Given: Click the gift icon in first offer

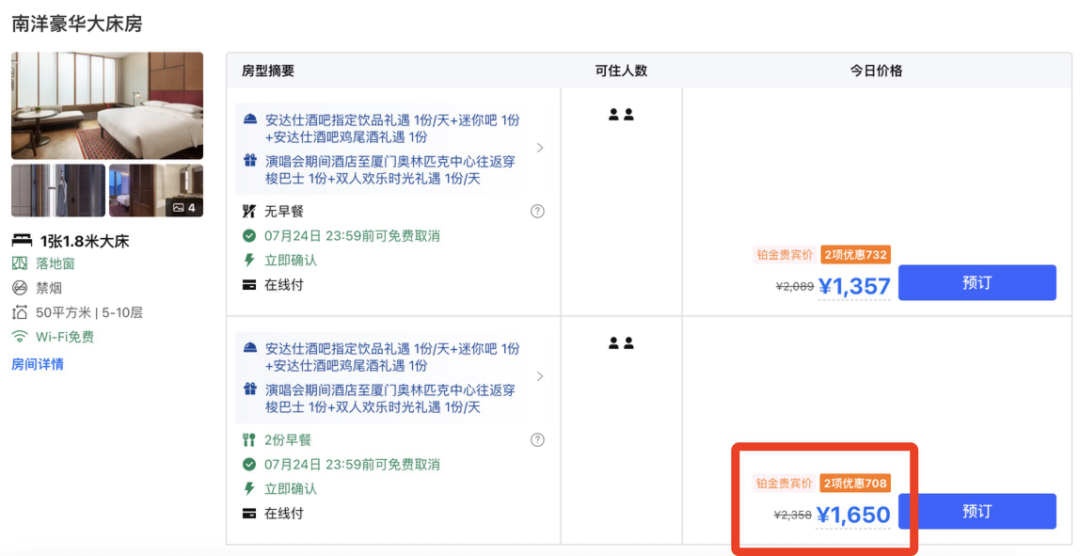Looking at the screenshot, I should pos(250,161).
